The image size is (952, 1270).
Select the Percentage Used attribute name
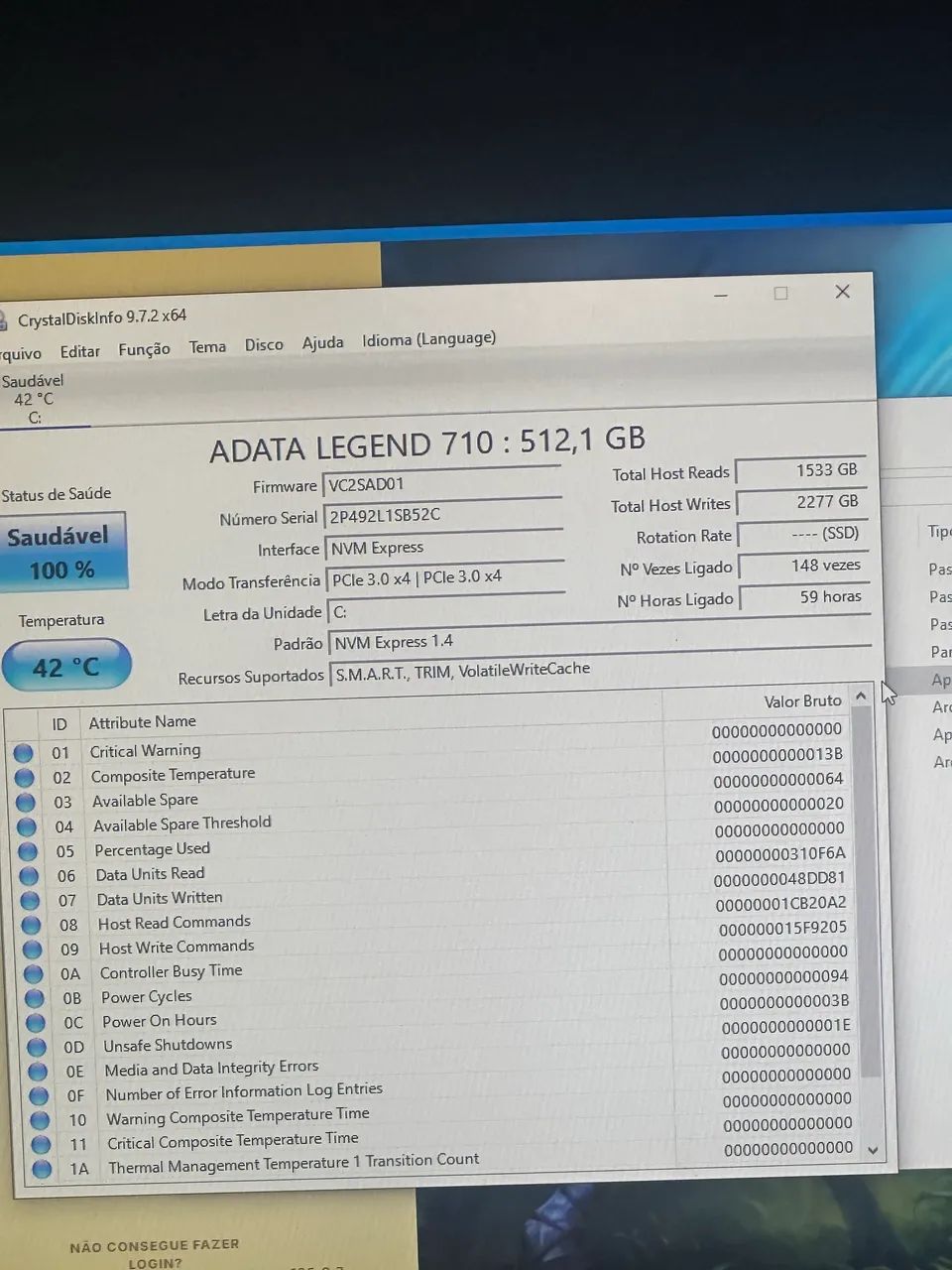click(152, 848)
